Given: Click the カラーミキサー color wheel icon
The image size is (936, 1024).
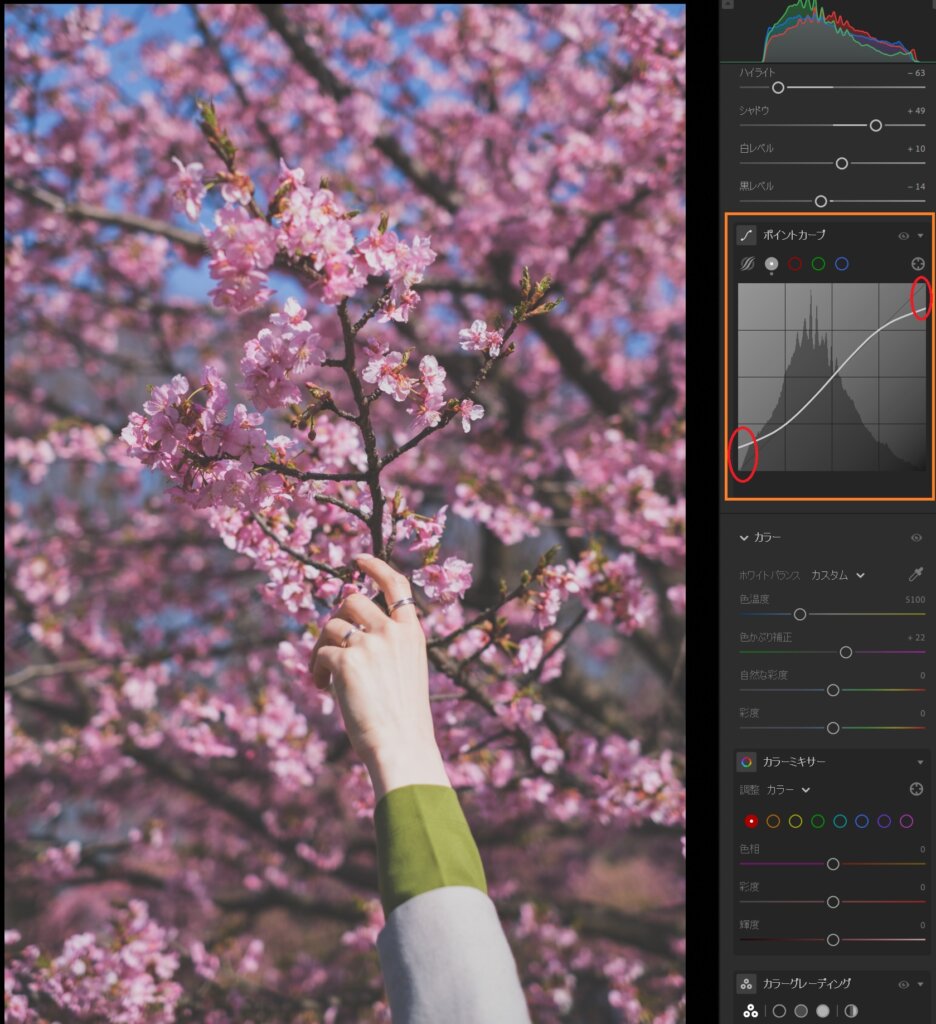Looking at the screenshot, I should (x=747, y=762).
